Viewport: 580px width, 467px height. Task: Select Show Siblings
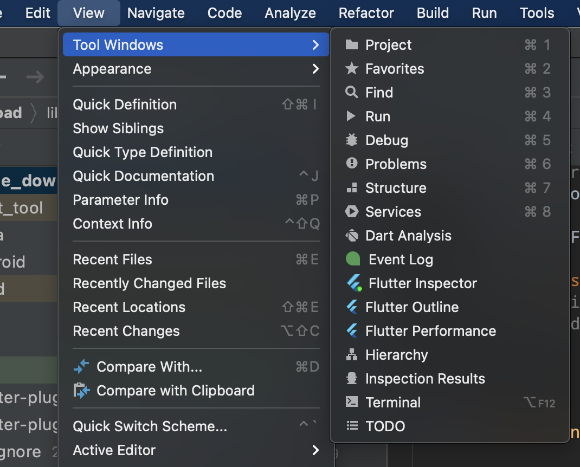196,128
